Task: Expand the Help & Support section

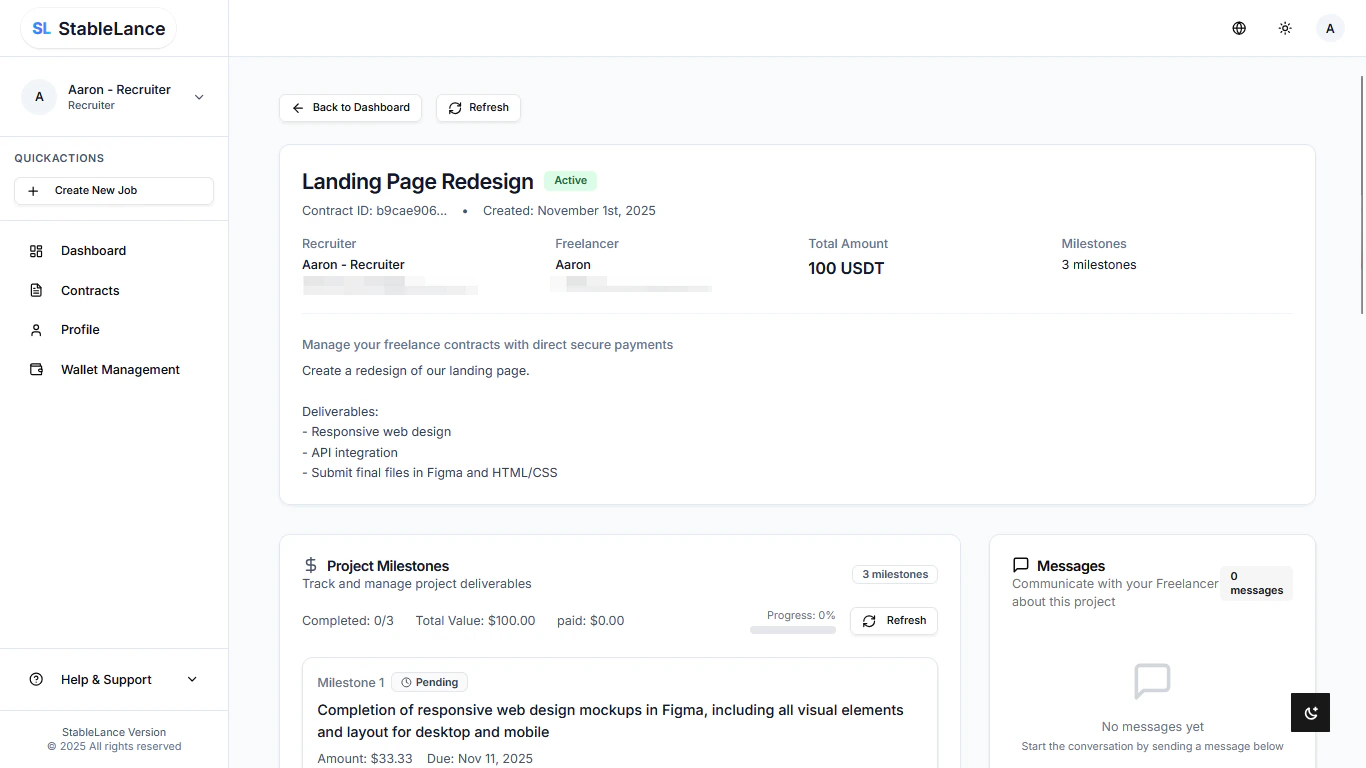Action: tap(105, 679)
